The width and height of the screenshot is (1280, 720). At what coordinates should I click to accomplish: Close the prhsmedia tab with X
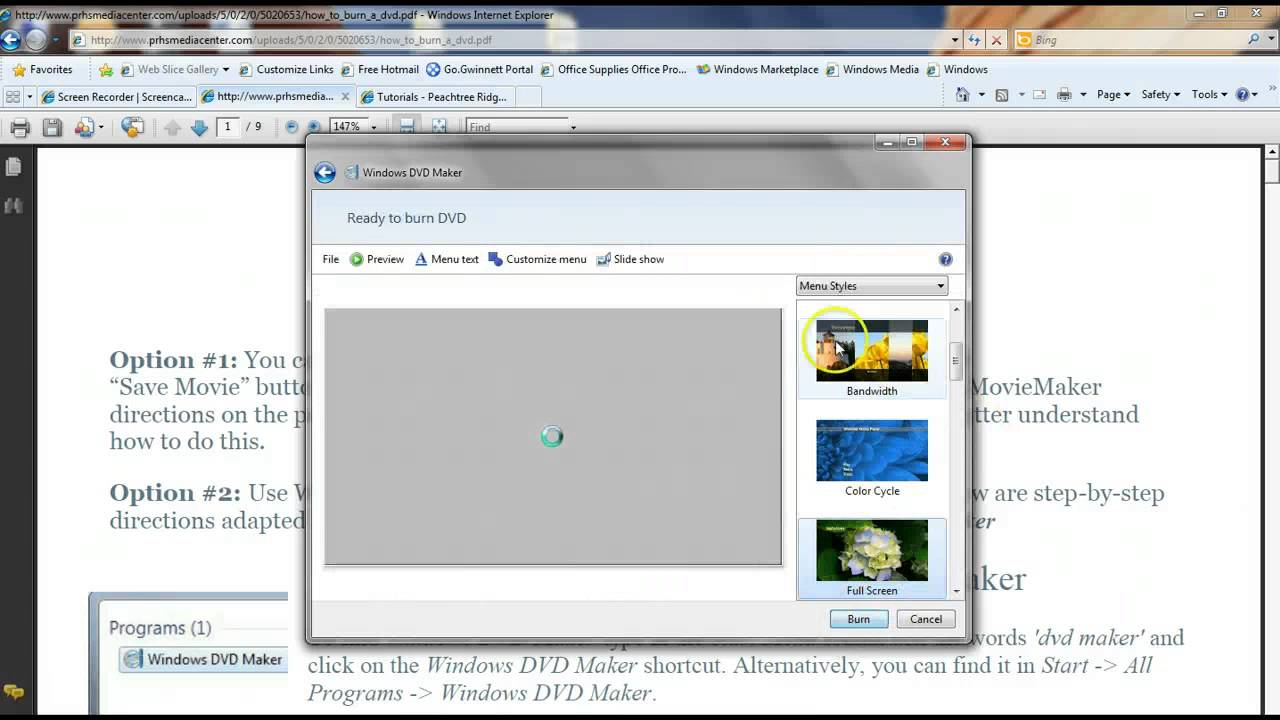345,97
